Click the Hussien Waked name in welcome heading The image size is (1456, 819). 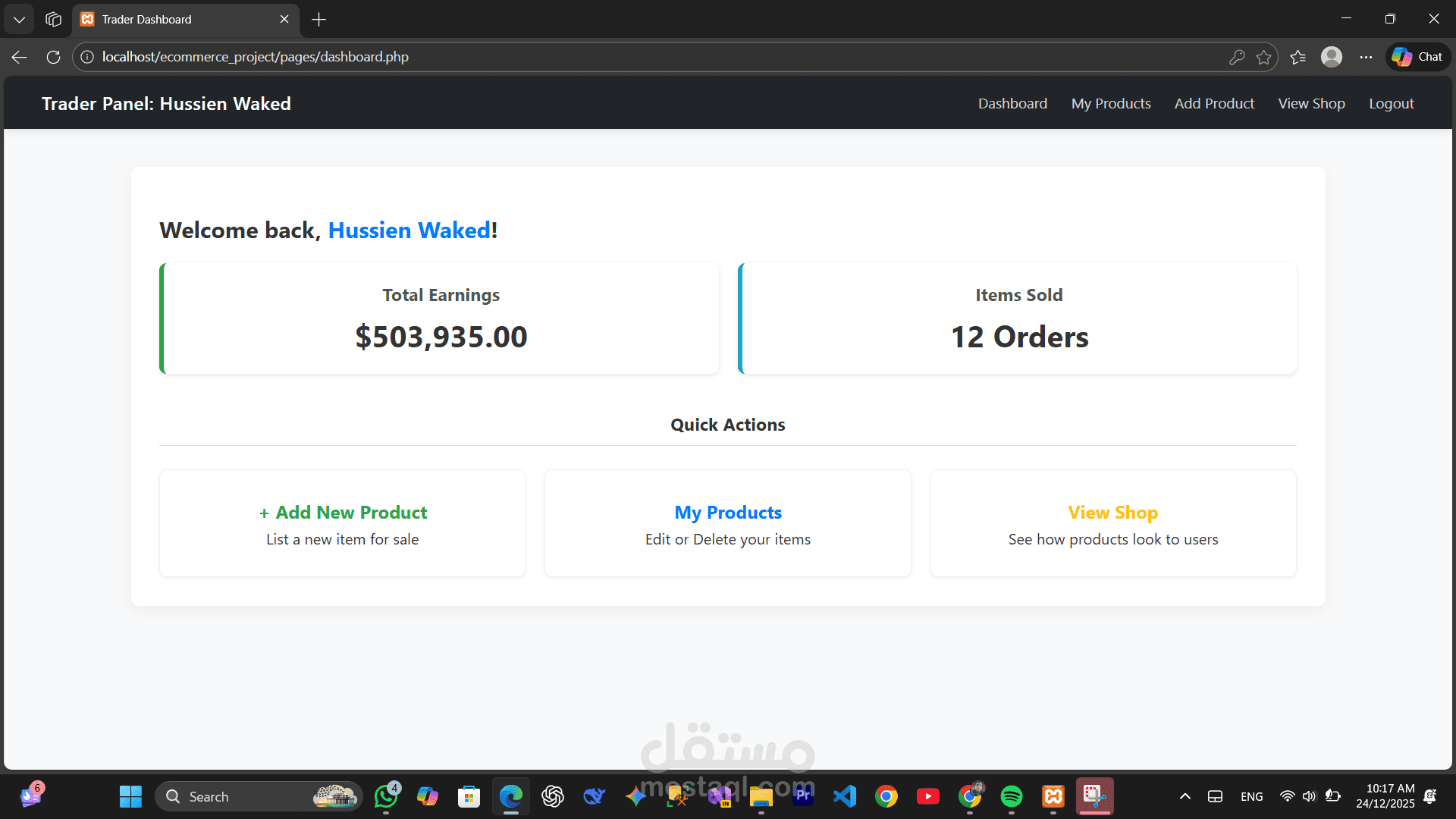(x=409, y=230)
